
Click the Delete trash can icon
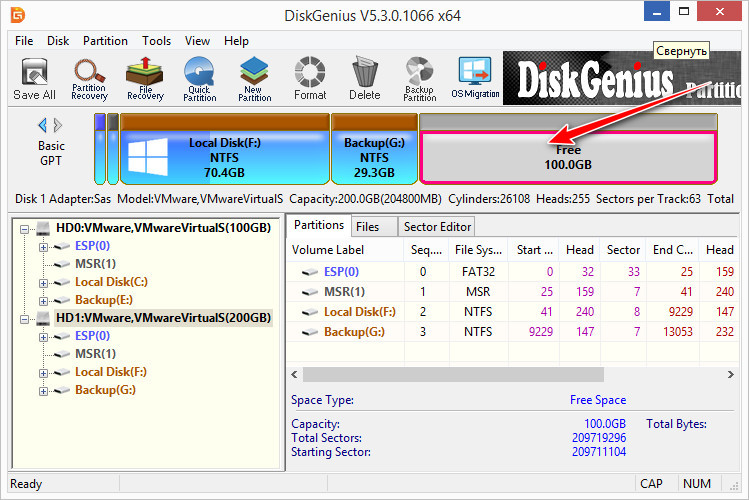coord(364,78)
